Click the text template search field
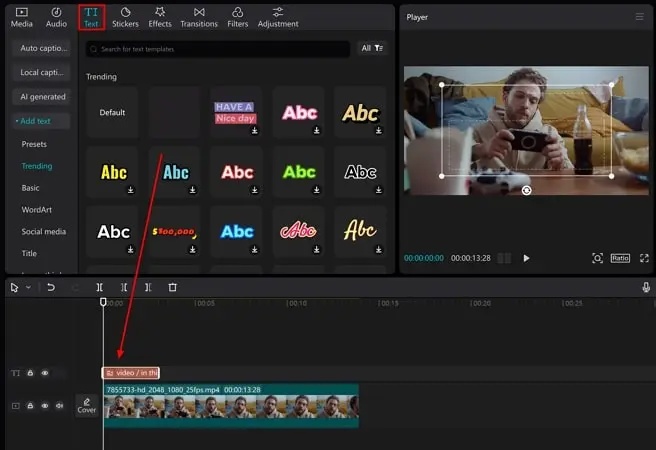Image resolution: width=656 pixels, height=450 pixels. [218, 49]
